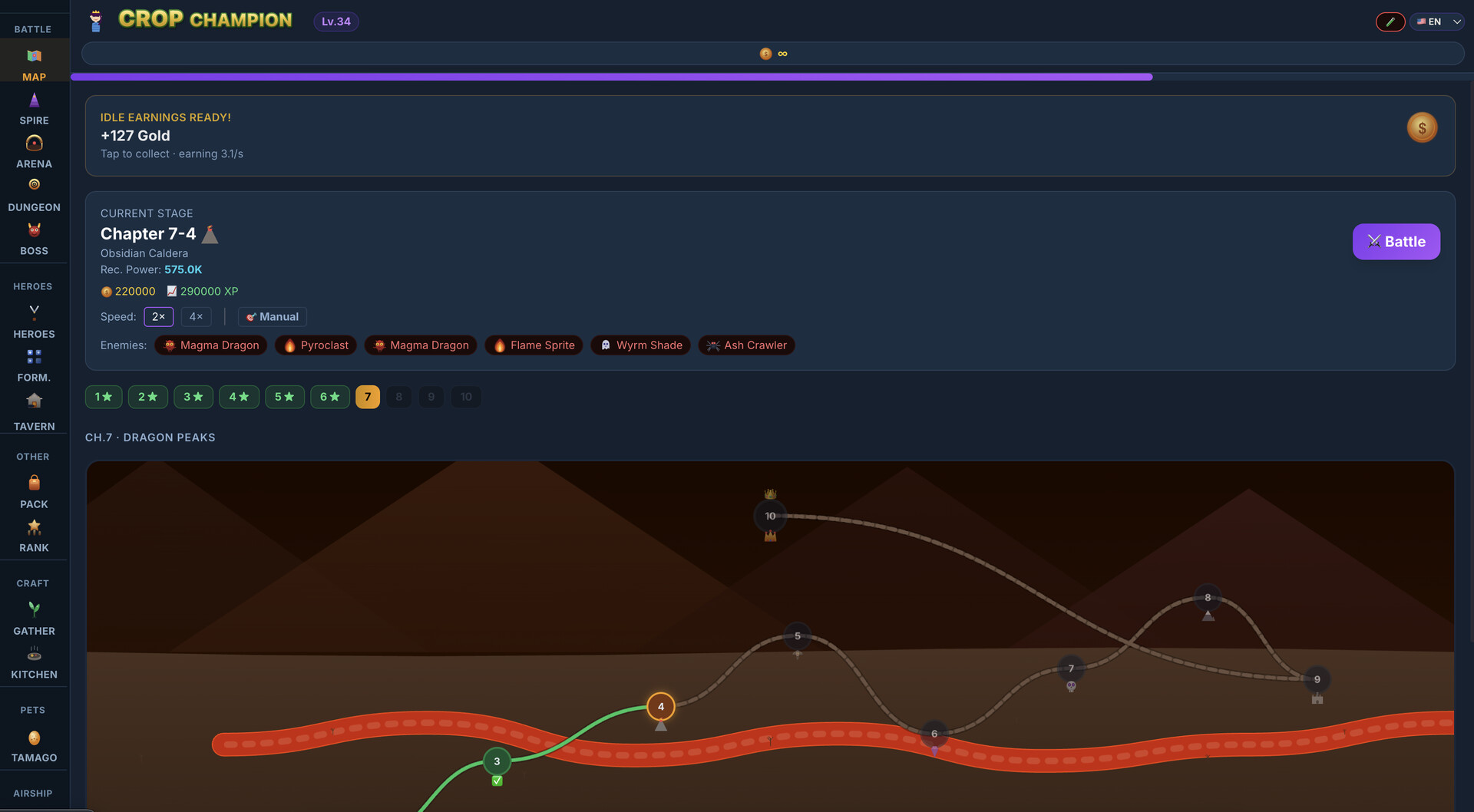Set battle speed to 2×
Image resolution: width=1474 pixels, height=812 pixels.
[x=158, y=317]
